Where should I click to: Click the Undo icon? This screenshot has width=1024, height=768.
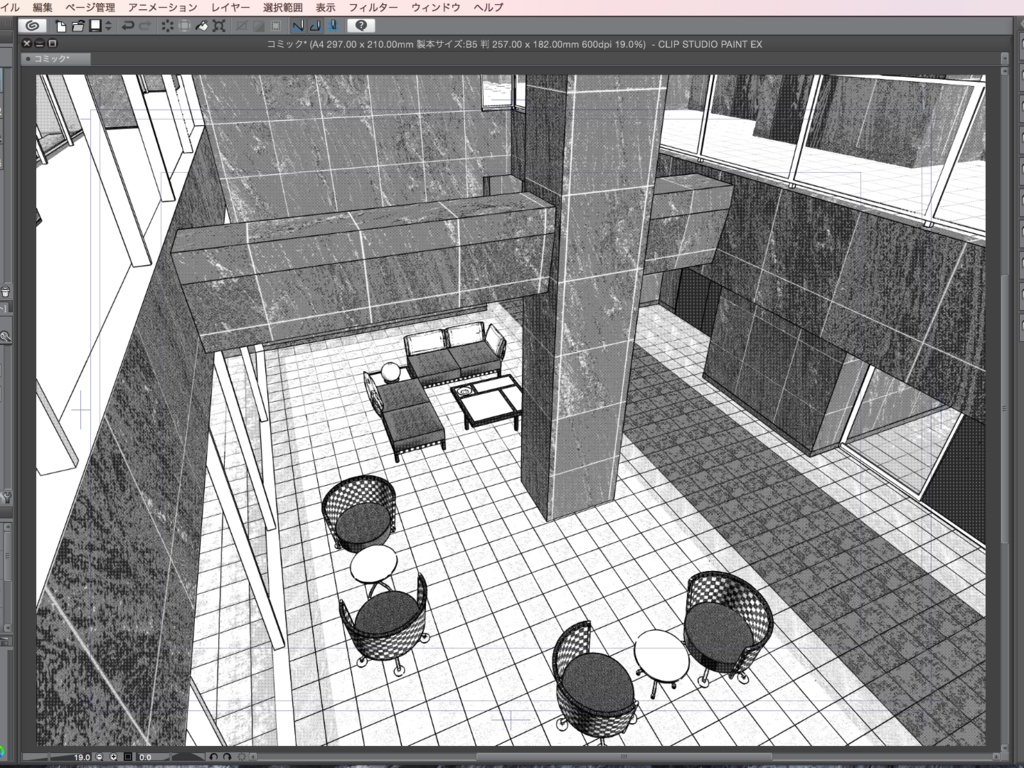(128, 26)
